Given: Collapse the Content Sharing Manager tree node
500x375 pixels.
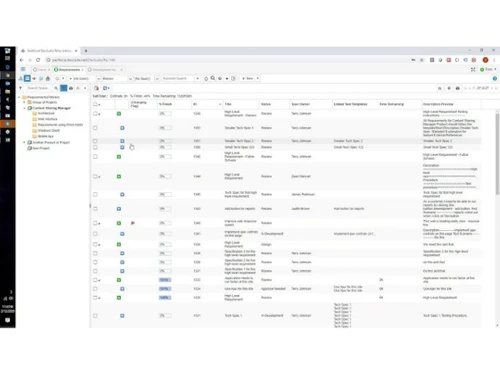Looking at the screenshot, I should click(x=24, y=108).
